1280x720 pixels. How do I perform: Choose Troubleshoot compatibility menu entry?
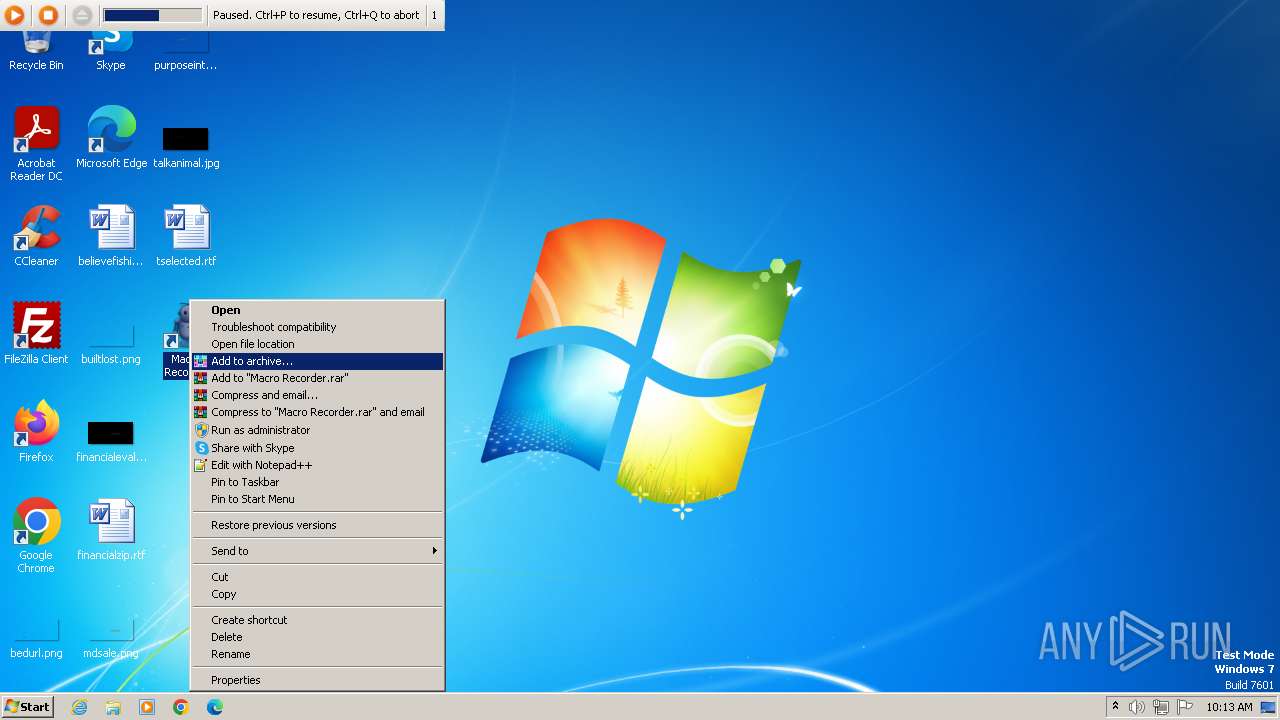point(317,327)
